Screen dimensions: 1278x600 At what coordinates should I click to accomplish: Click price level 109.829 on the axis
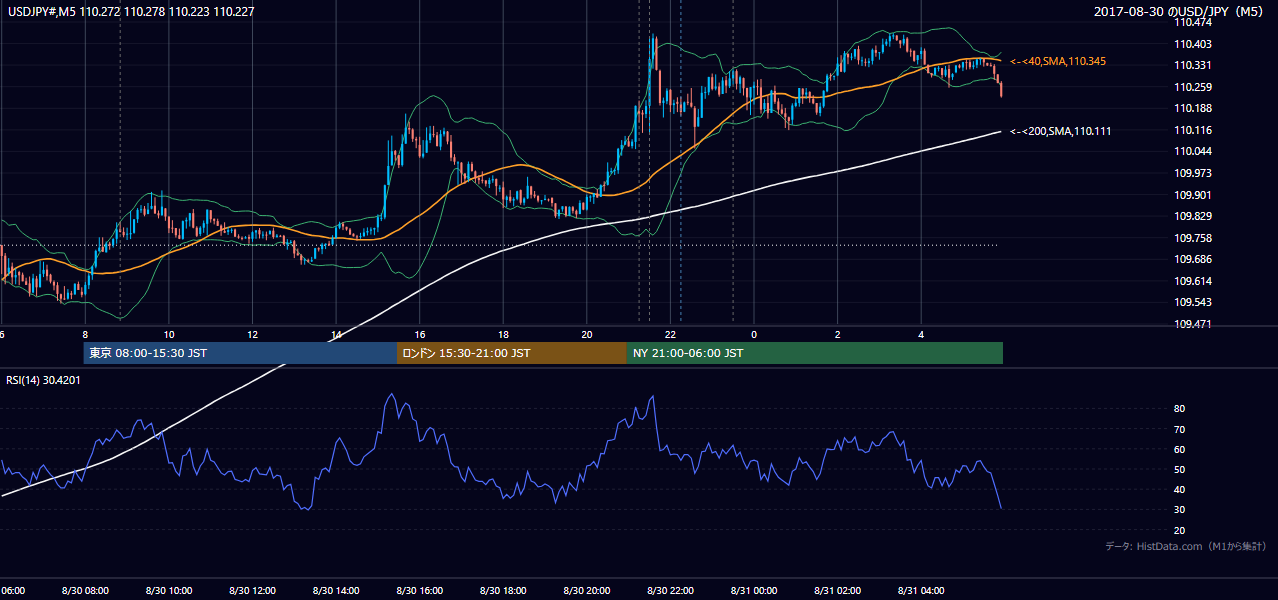click(1192, 216)
